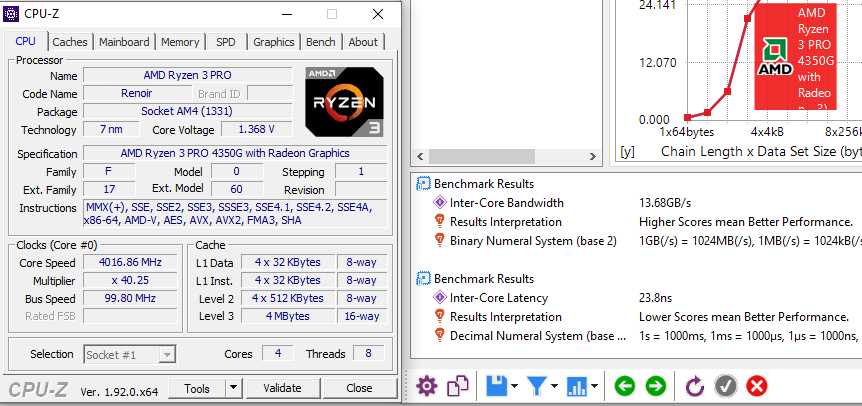Expand the filter icon dropdown arrow
This screenshot has width=862, height=406.
(554, 386)
